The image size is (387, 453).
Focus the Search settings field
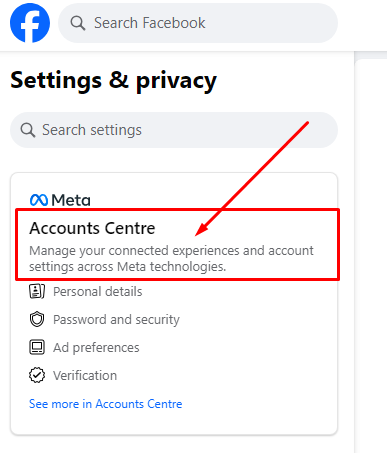pos(174,130)
